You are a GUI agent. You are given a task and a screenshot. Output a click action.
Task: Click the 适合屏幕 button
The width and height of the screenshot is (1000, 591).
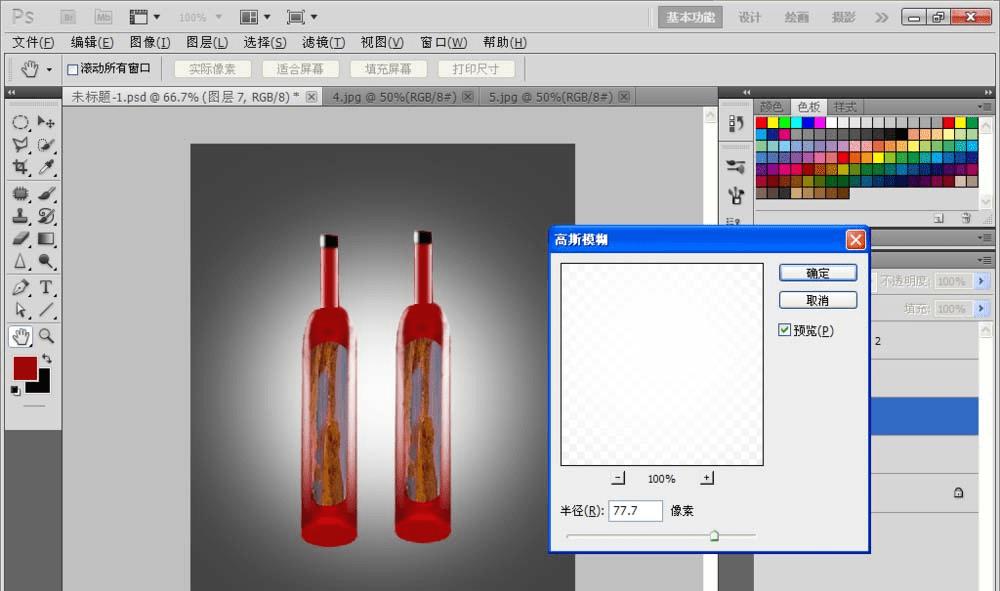click(x=300, y=69)
